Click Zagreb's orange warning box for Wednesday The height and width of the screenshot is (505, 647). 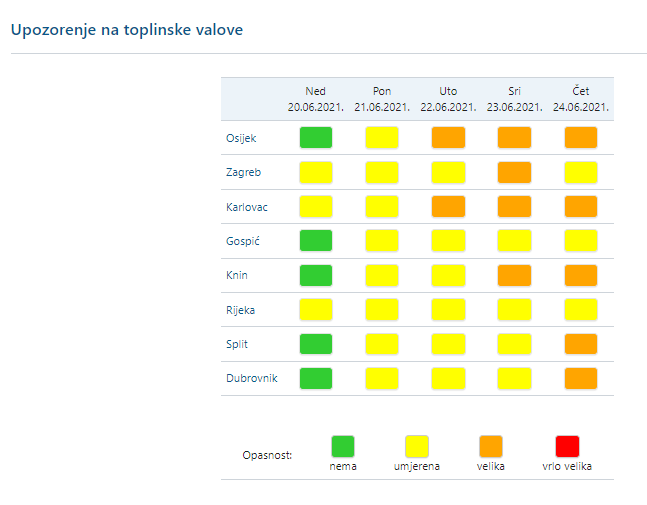514,172
